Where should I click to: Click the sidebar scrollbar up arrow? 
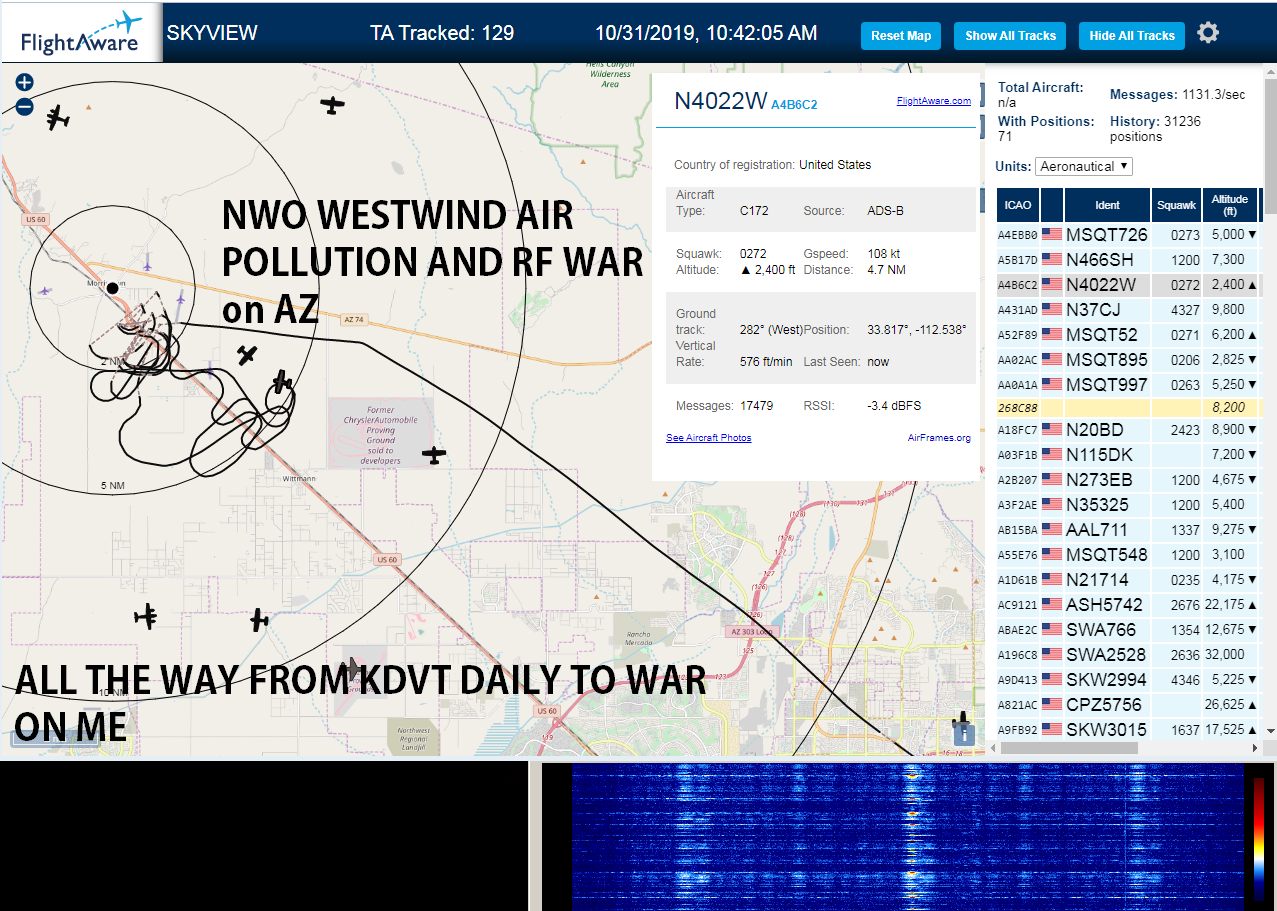(x=1270, y=71)
